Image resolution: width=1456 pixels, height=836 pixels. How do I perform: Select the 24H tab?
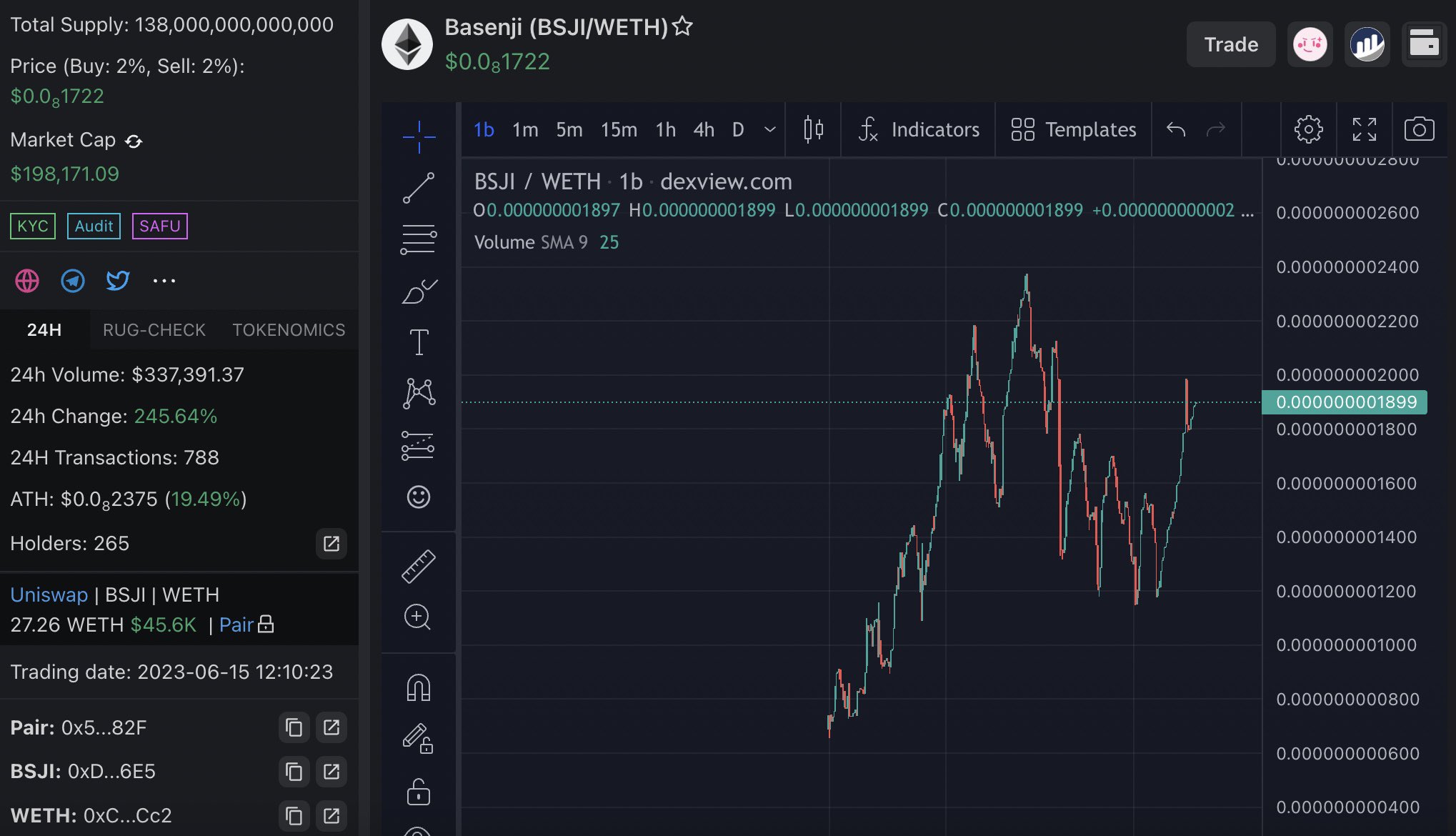[x=44, y=329]
